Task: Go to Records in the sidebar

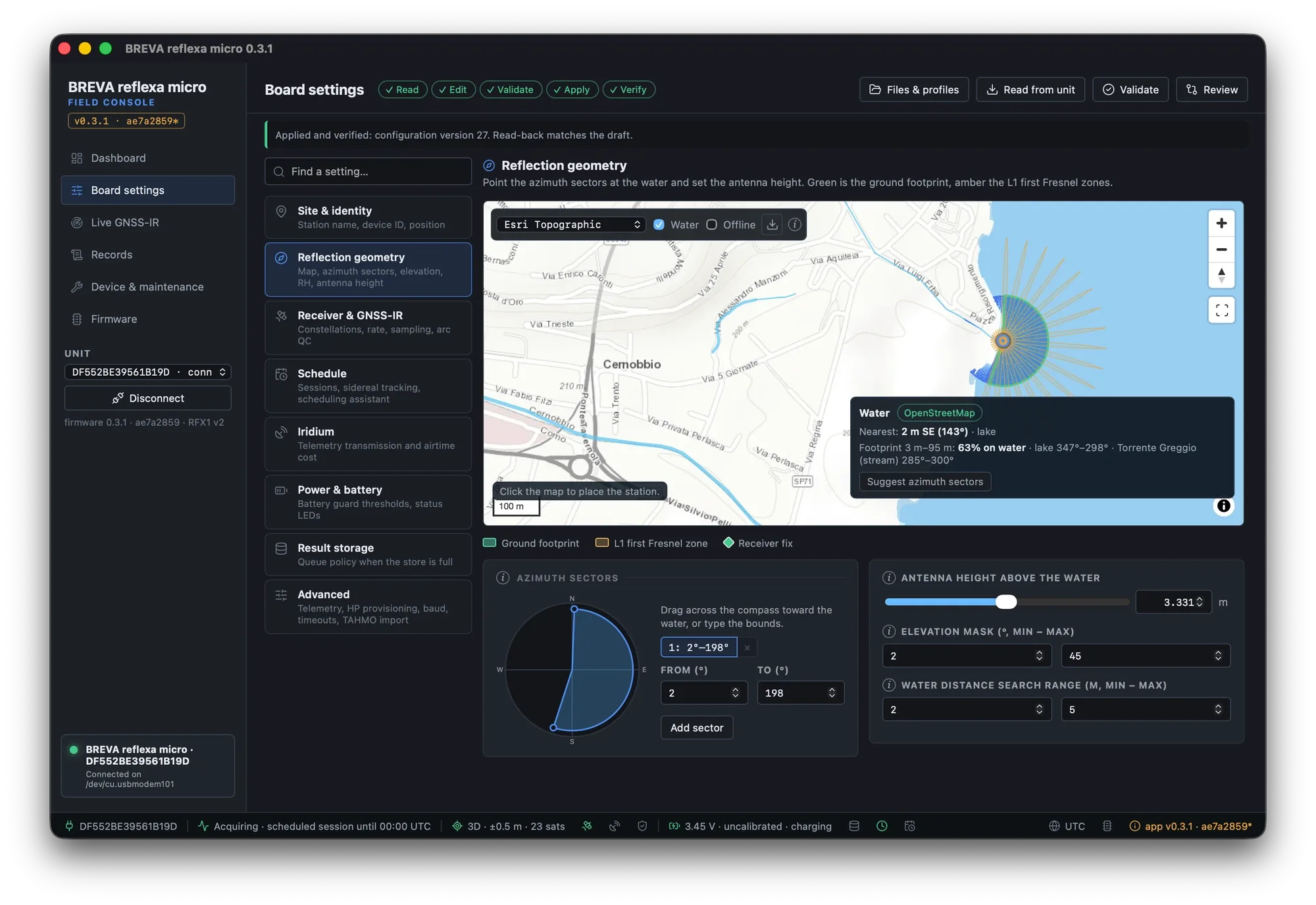Action: 147,255
